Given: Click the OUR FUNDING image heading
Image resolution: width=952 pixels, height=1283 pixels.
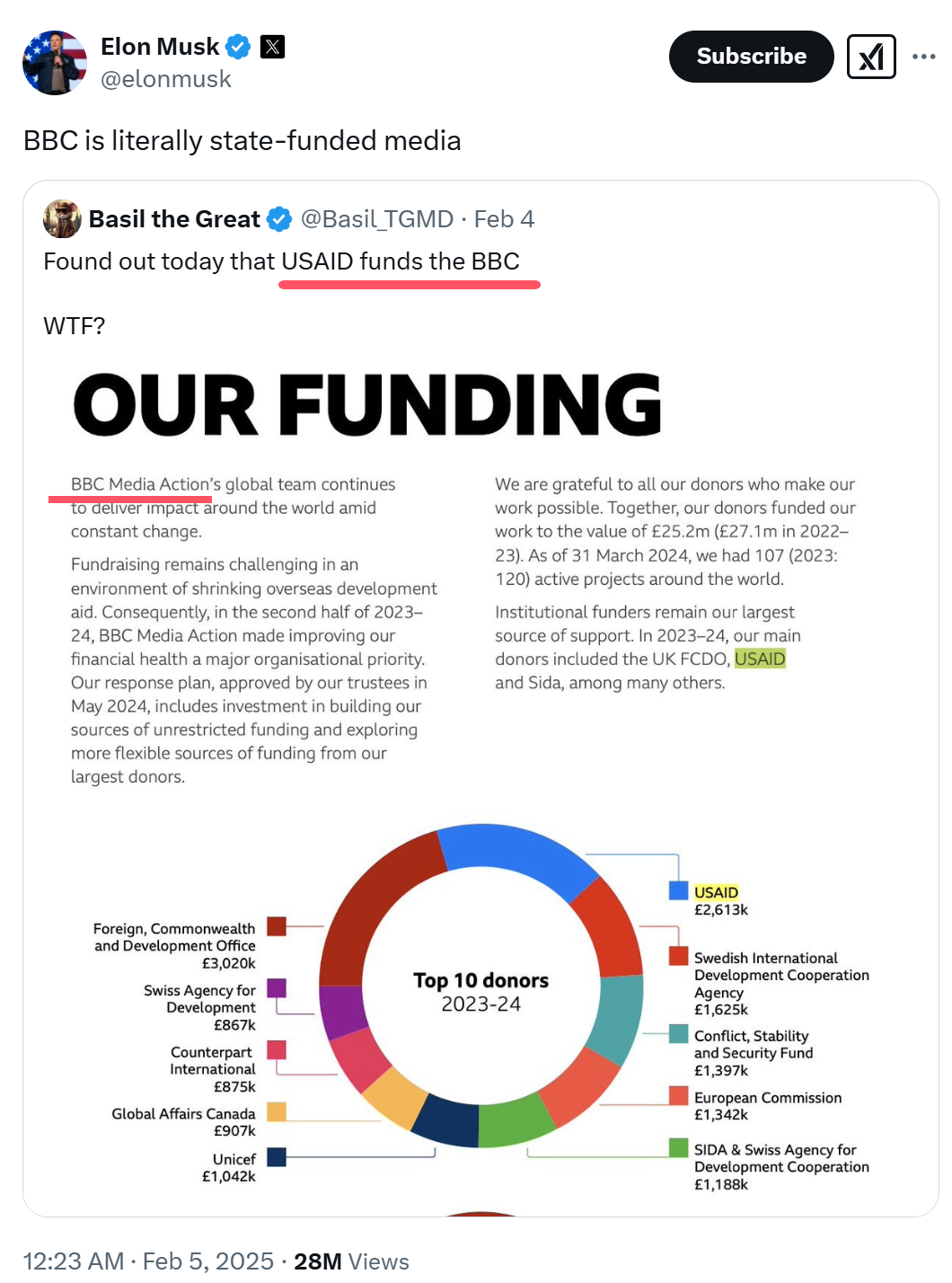Looking at the screenshot, I should coord(367,405).
